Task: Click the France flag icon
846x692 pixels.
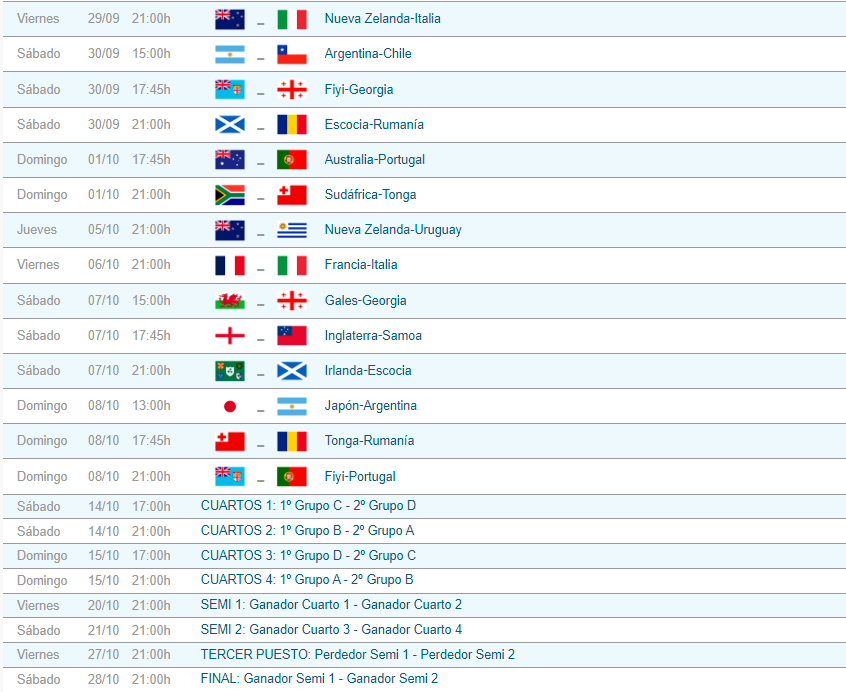Action: click(x=229, y=265)
